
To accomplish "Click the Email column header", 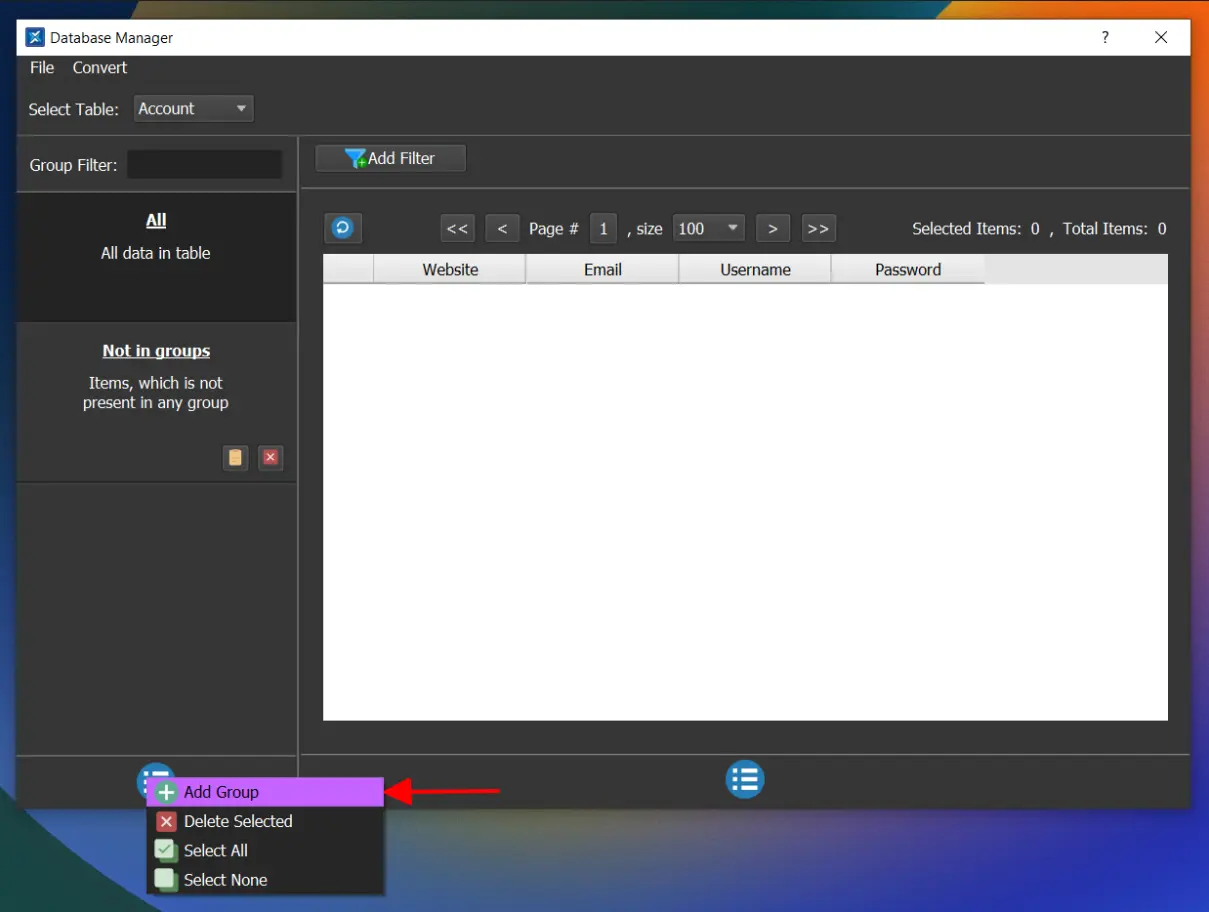I will [x=603, y=269].
